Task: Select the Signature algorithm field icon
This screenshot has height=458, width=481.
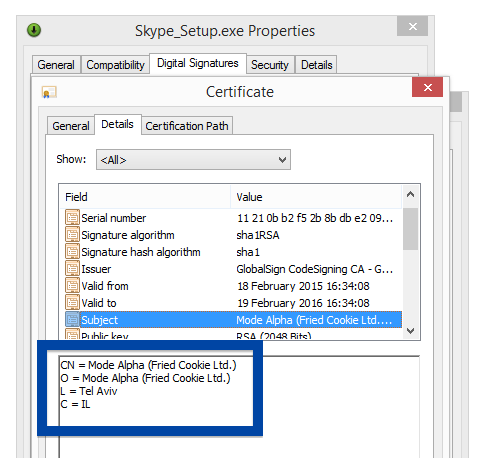Action: click(72, 235)
